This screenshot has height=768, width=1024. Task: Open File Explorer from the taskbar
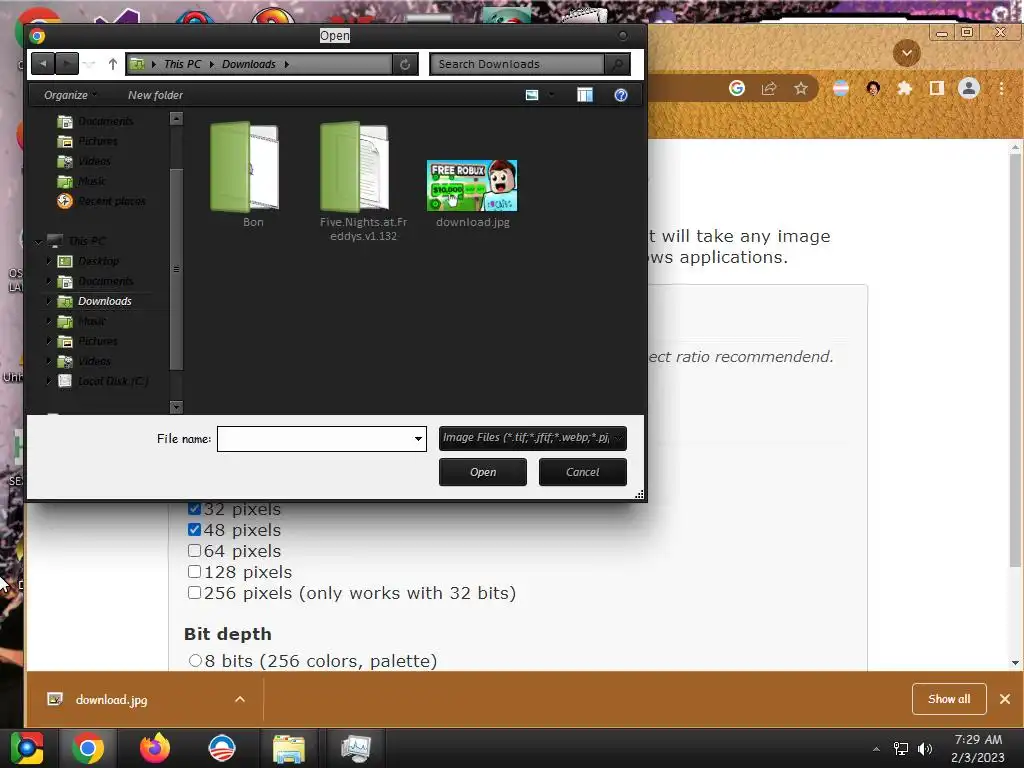point(289,748)
